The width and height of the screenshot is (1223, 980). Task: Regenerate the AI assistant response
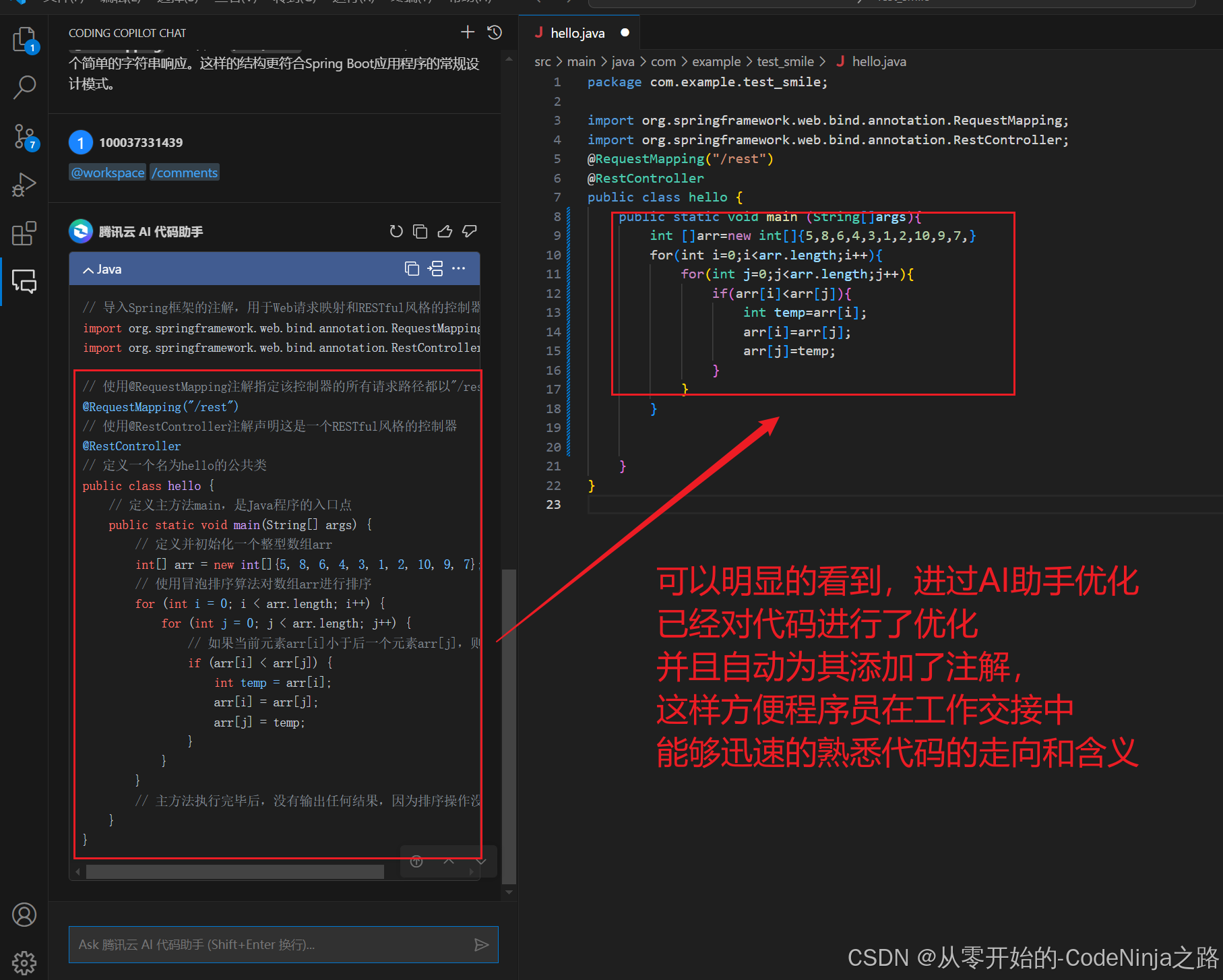396,231
